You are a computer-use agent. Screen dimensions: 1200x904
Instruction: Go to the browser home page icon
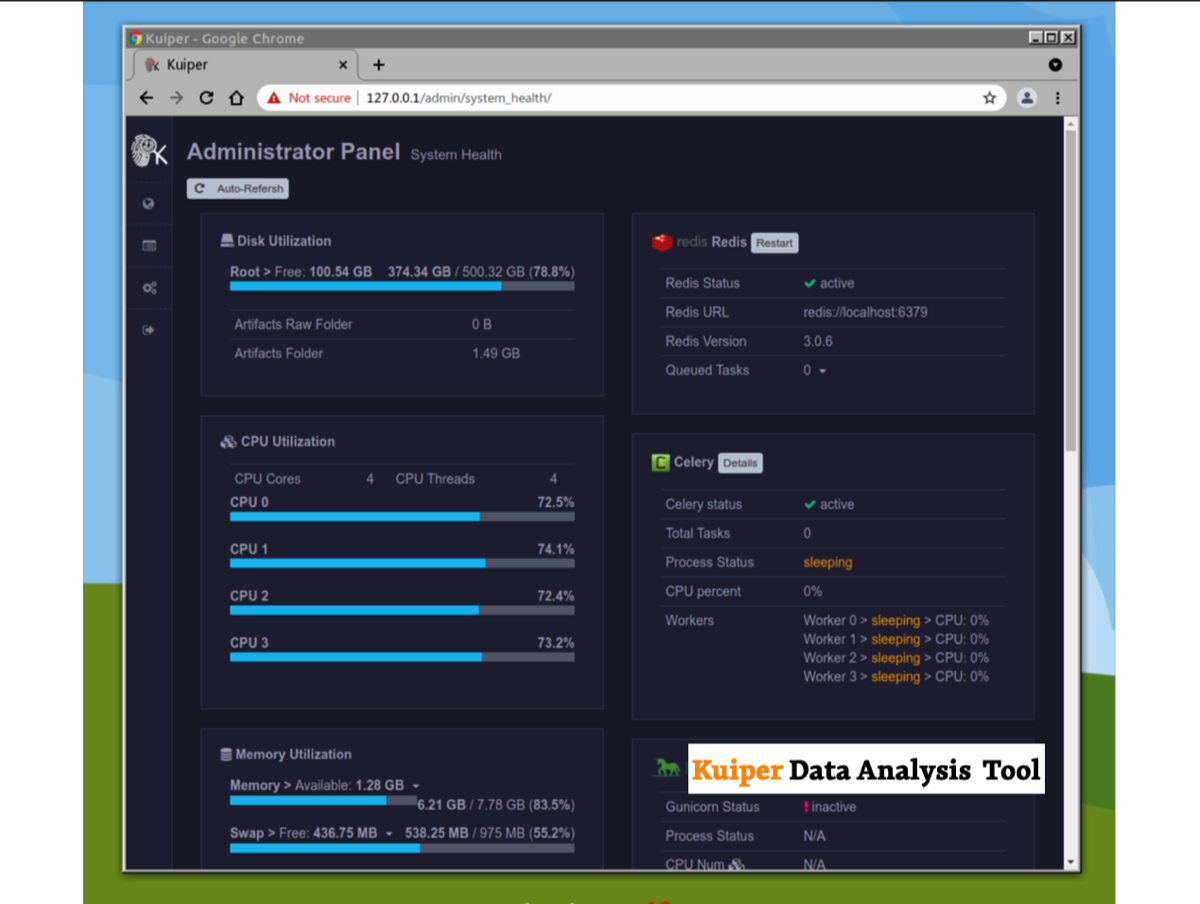tap(236, 98)
